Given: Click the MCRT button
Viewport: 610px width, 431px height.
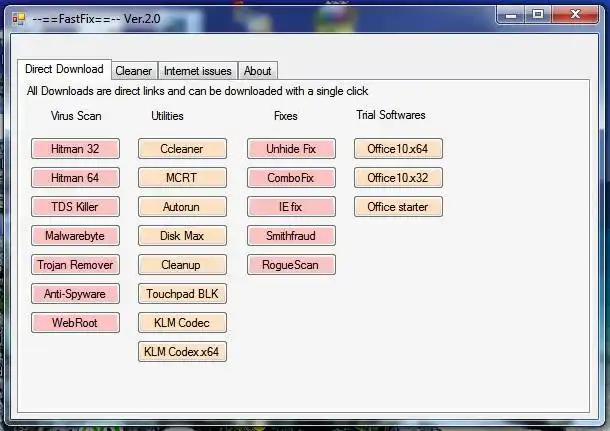Looking at the screenshot, I should [182, 178].
